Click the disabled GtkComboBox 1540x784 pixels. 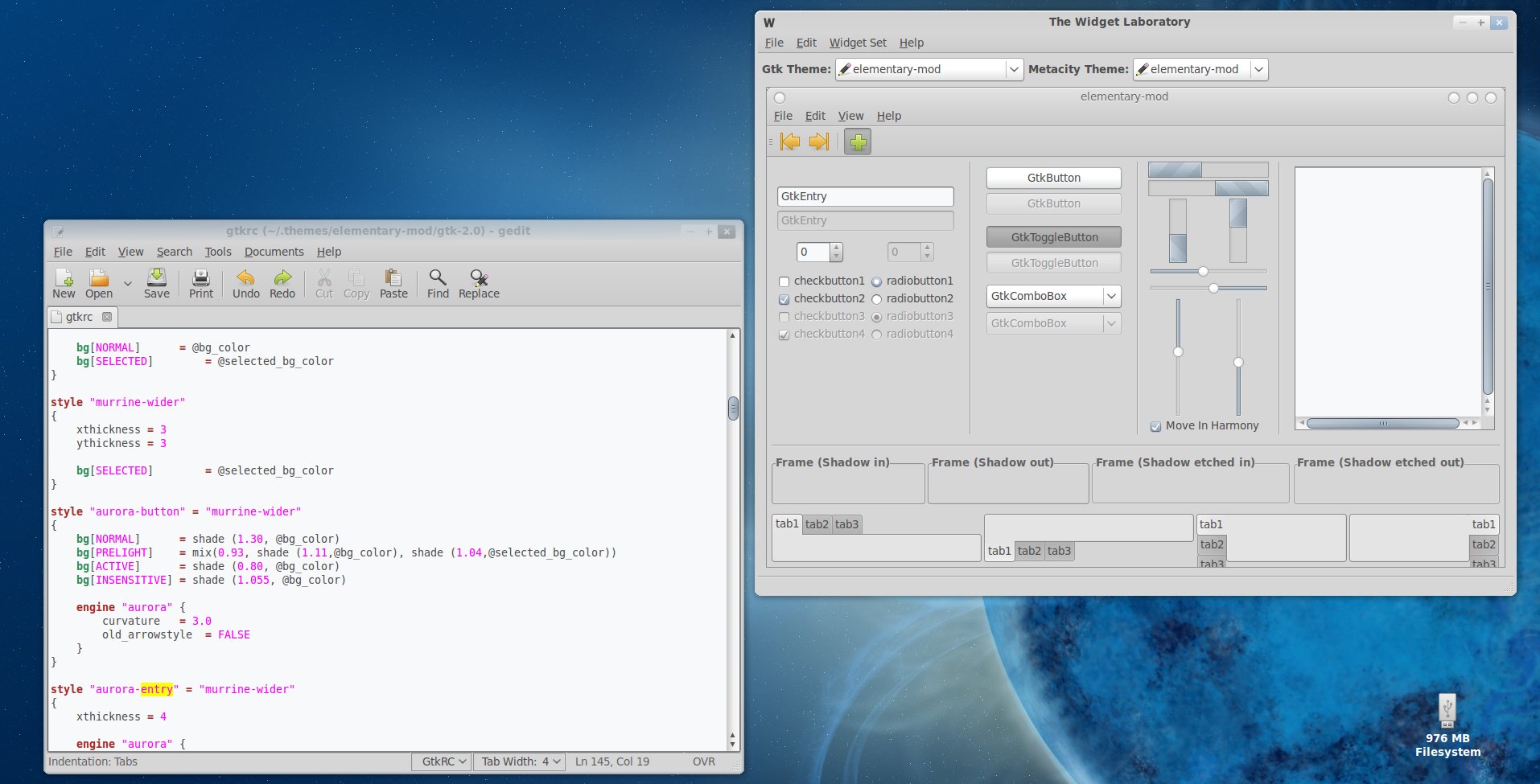[x=1053, y=323]
